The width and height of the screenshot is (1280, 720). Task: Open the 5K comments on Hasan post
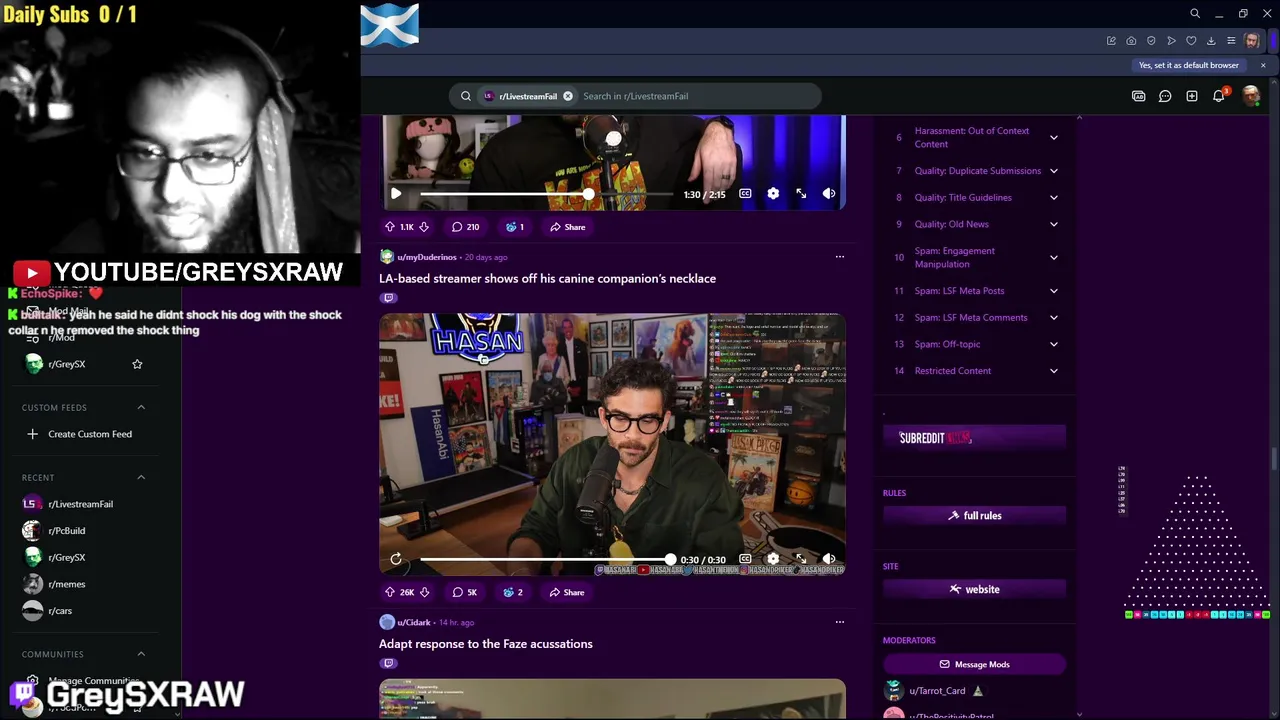[x=465, y=592]
